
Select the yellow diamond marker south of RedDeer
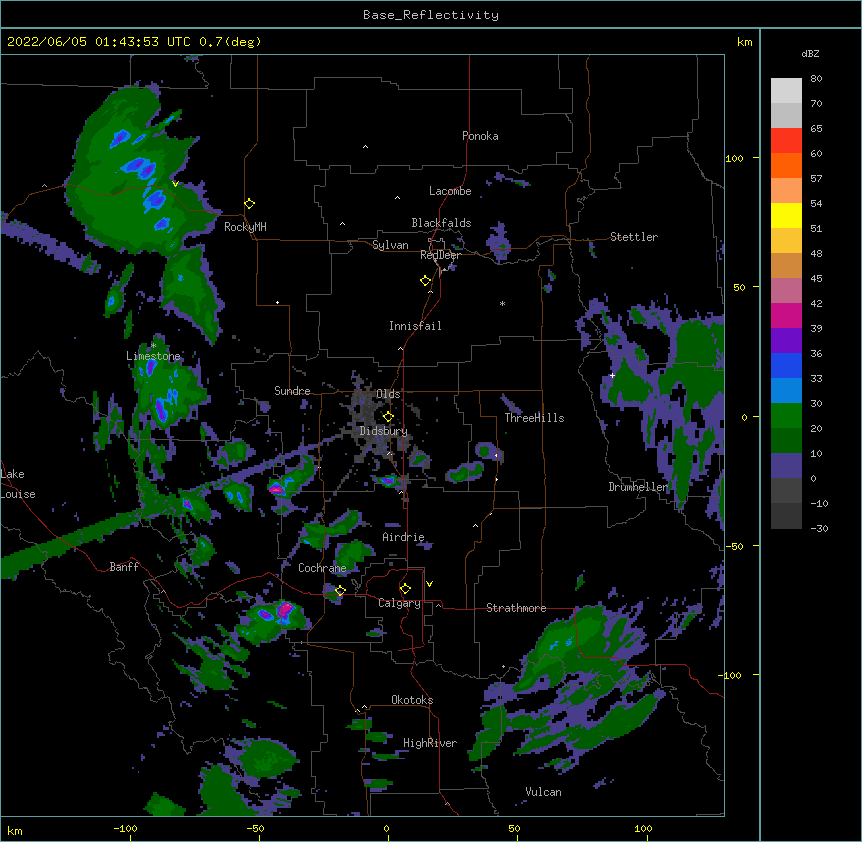425,281
